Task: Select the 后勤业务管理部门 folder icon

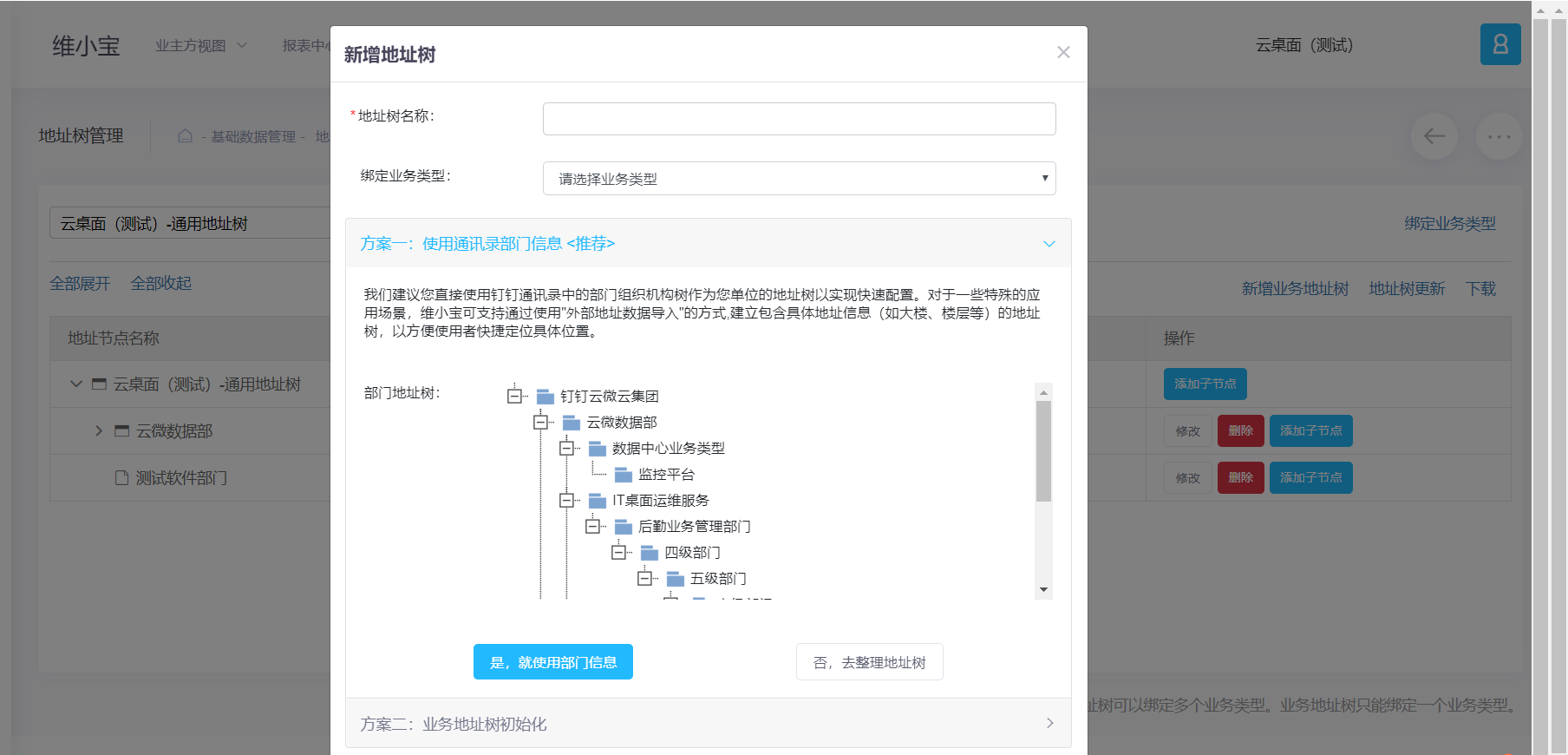Action: [624, 527]
